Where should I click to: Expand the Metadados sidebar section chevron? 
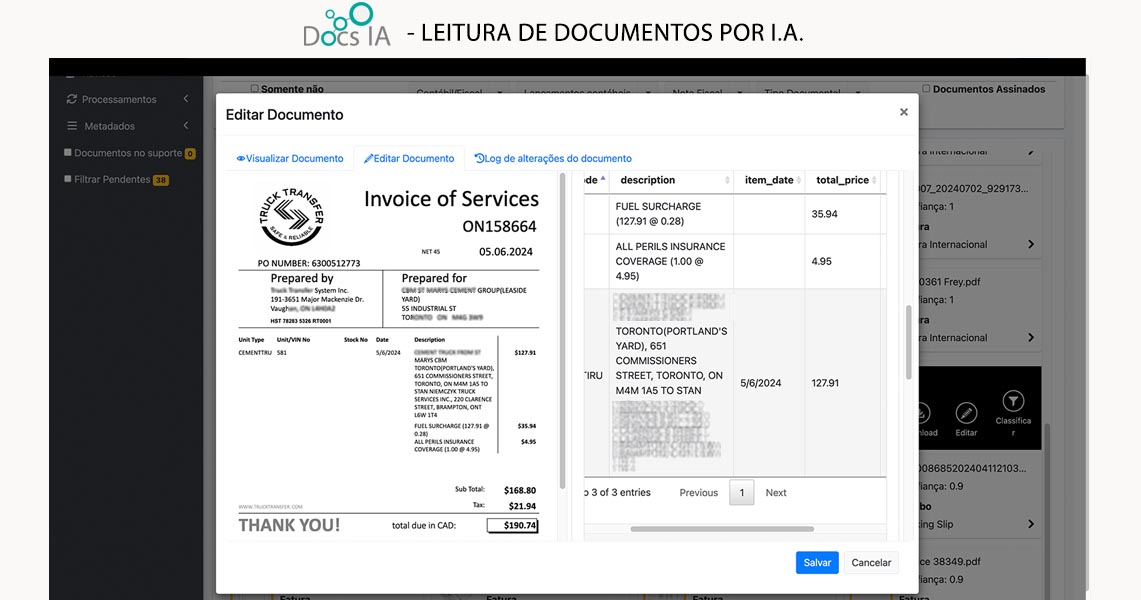(x=186, y=126)
